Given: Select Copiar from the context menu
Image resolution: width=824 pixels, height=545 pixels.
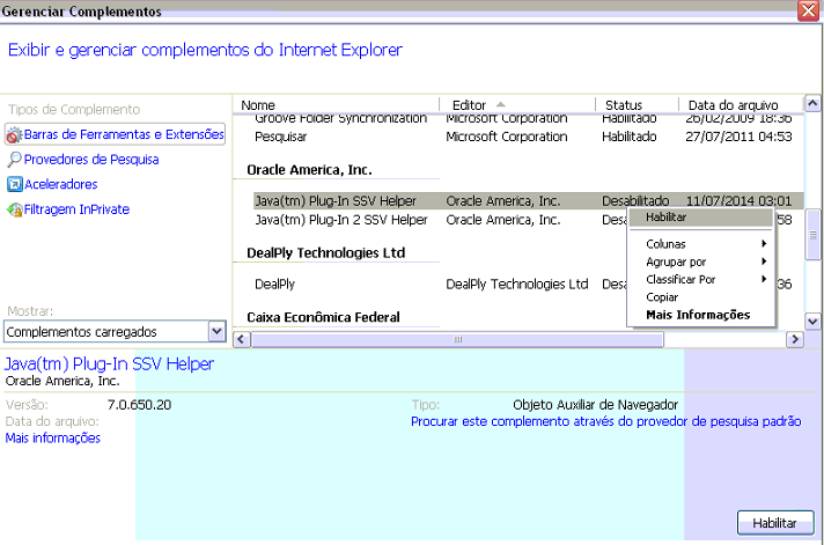Looking at the screenshot, I should pos(662,298).
